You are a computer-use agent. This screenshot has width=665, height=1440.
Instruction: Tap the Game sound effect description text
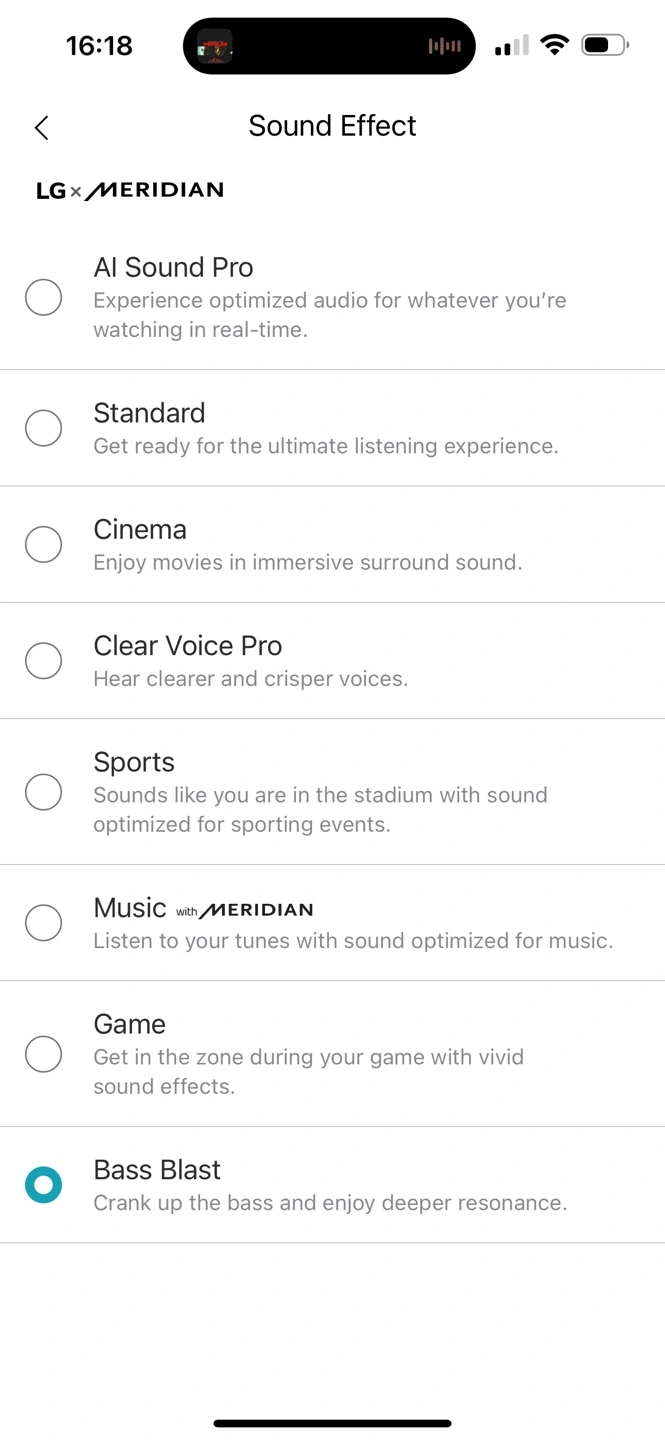308,1071
